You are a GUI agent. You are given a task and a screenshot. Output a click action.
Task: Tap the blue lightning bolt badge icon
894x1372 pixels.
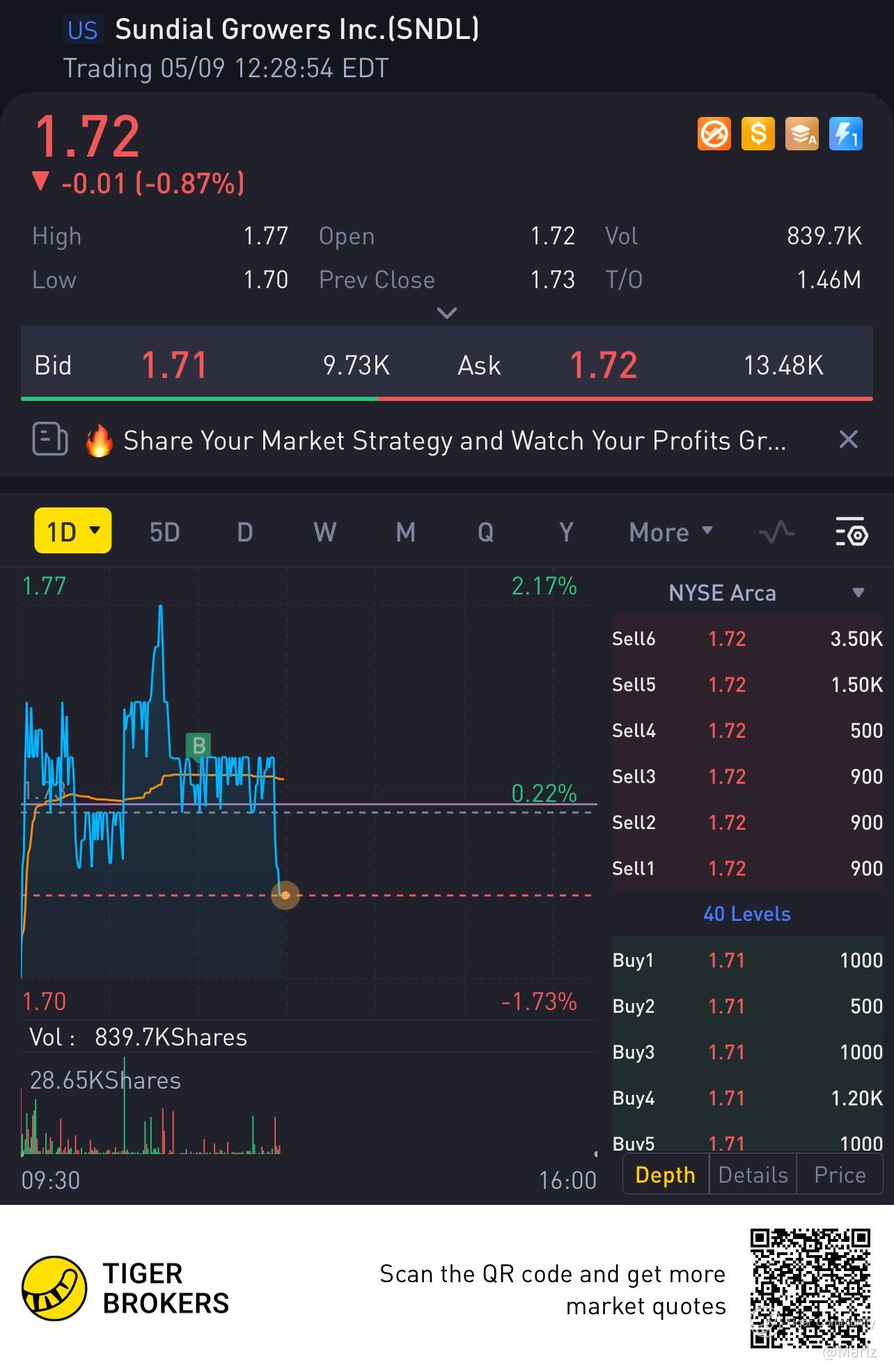(845, 134)
